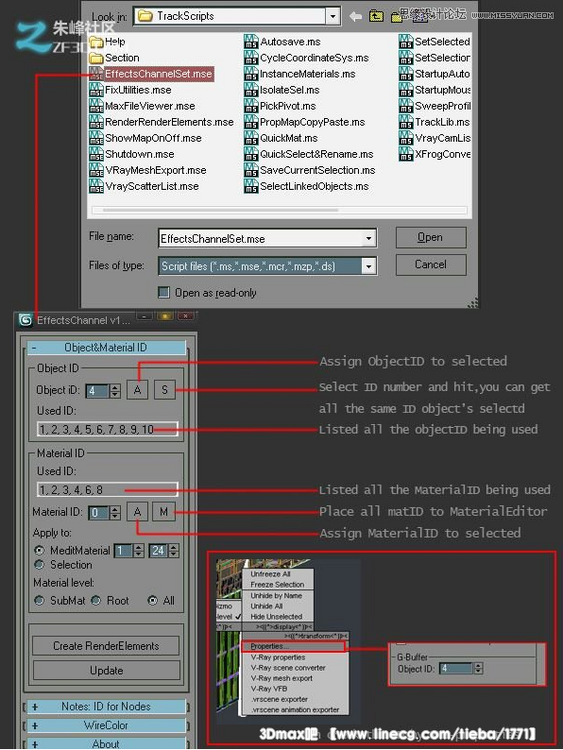Click the Object ID spinner arrows
563x750 pixels.
point(115,391)
